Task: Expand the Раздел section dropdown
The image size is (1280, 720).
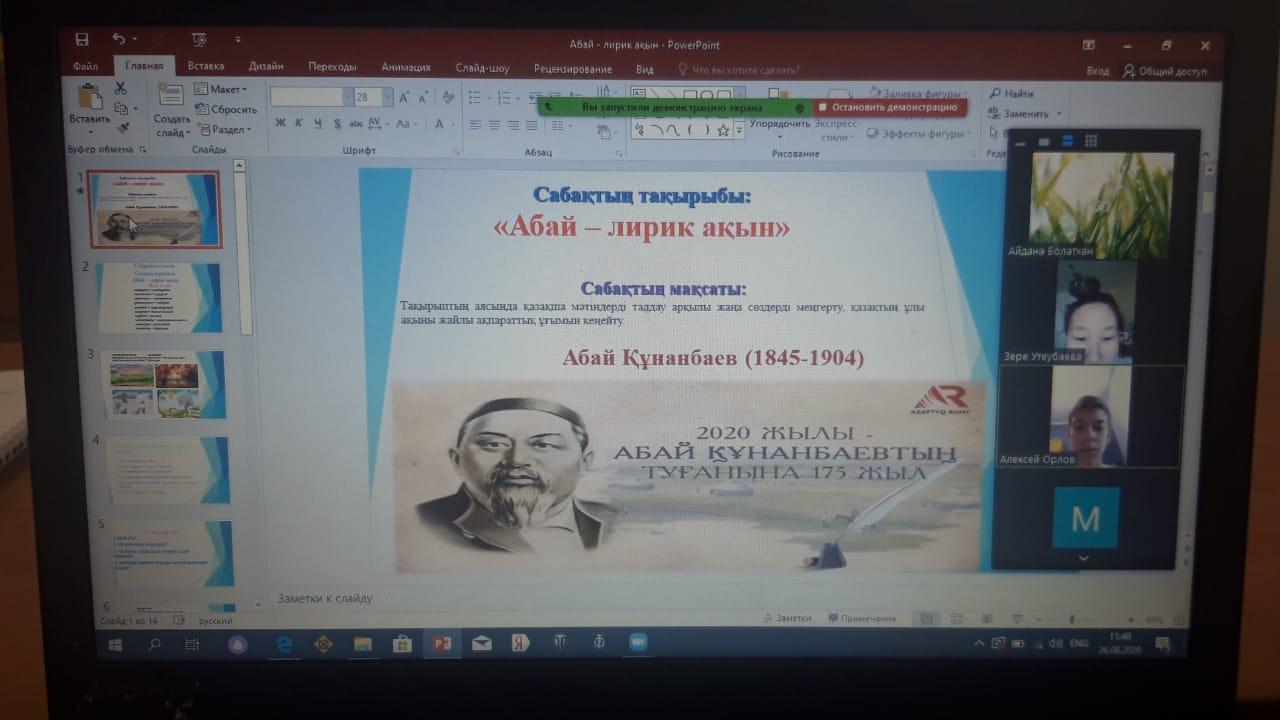Action: [x=248, y=130]
